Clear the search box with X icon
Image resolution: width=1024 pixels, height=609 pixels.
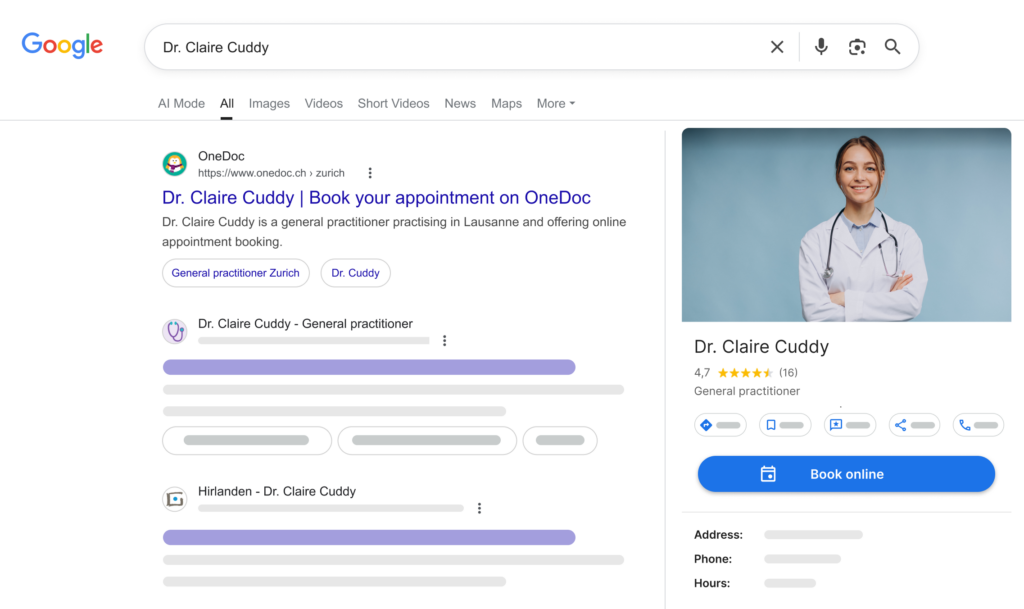tap(776, 47)
